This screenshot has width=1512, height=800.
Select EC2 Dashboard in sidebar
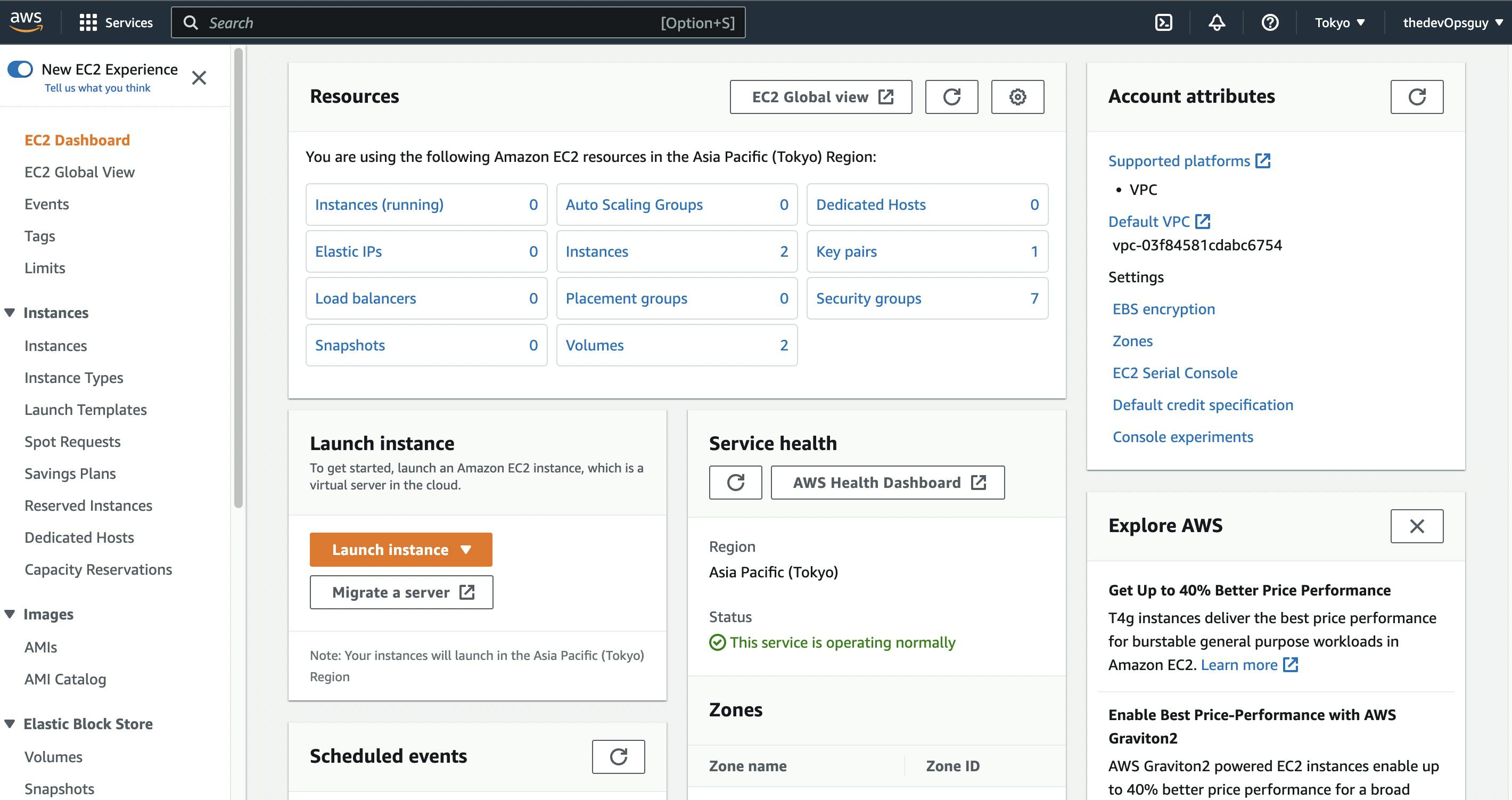[x=77, y=140]
